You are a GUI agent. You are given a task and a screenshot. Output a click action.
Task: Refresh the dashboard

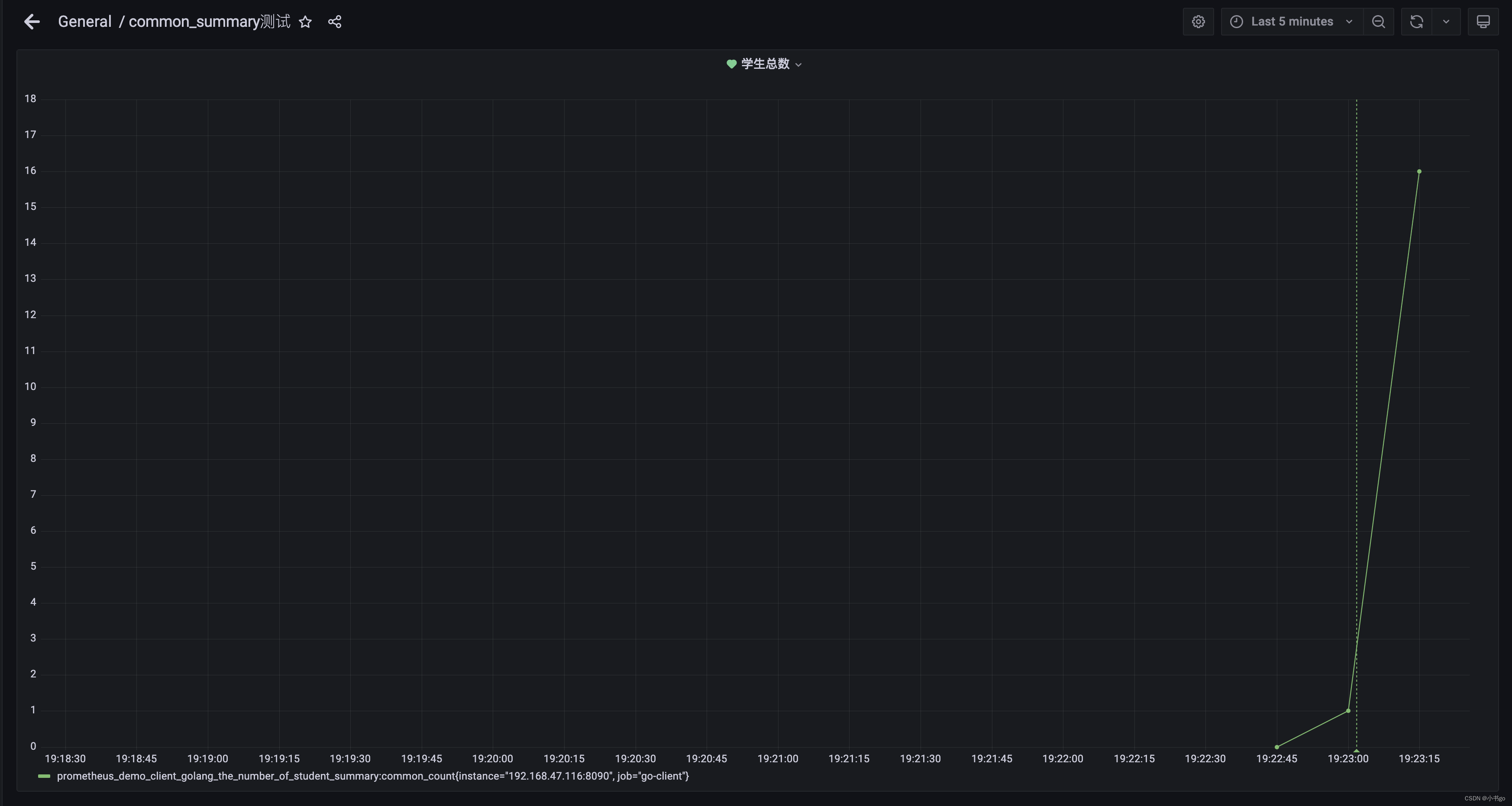click(x=1416, y=22)
